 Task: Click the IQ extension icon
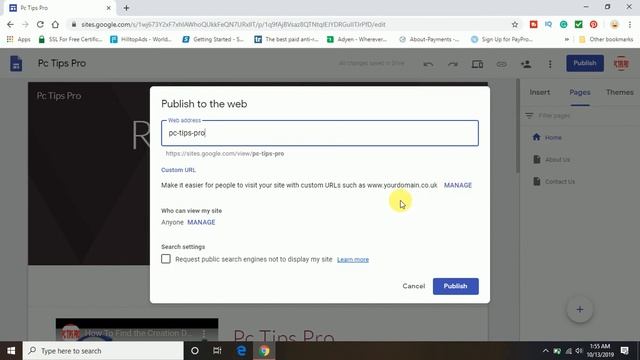pos(548,24)
